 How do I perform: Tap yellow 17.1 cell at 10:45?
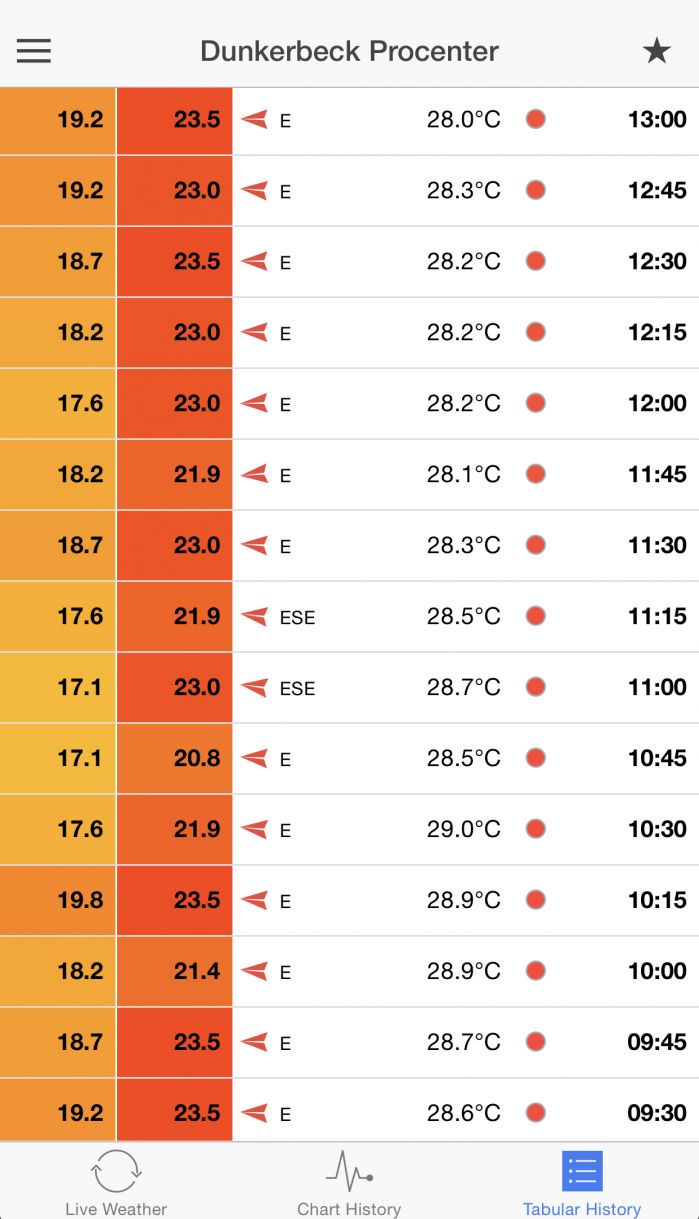[58, 759]
